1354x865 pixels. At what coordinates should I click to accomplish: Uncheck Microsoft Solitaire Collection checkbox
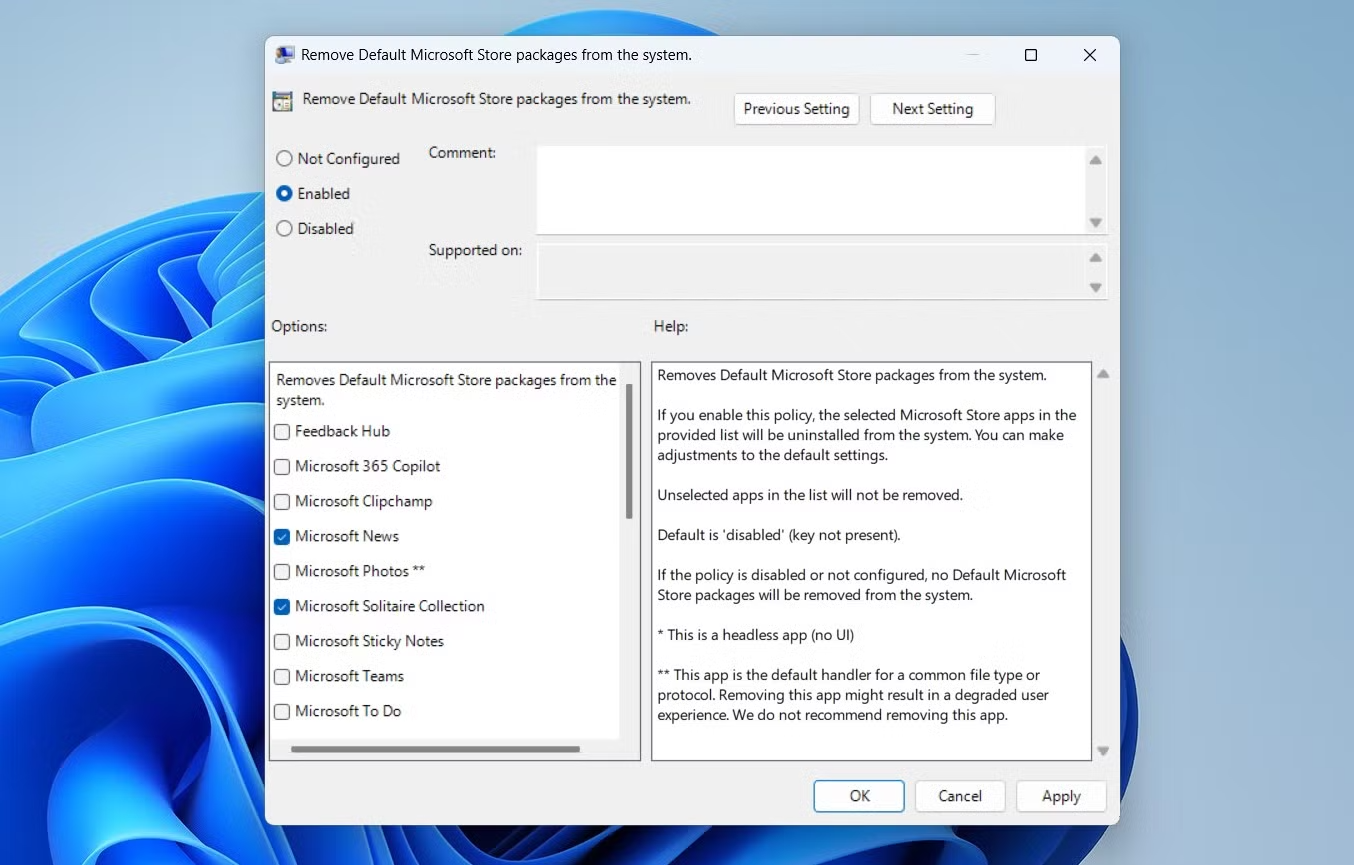(x=282, y=607)
